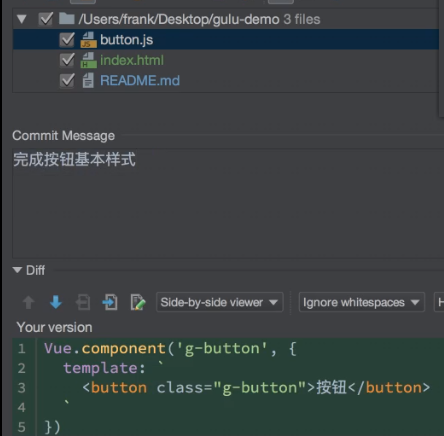Uncheck the button.js checkbox
The width and height of the screenshot is (444, 436).
click(x=67, y=40)
